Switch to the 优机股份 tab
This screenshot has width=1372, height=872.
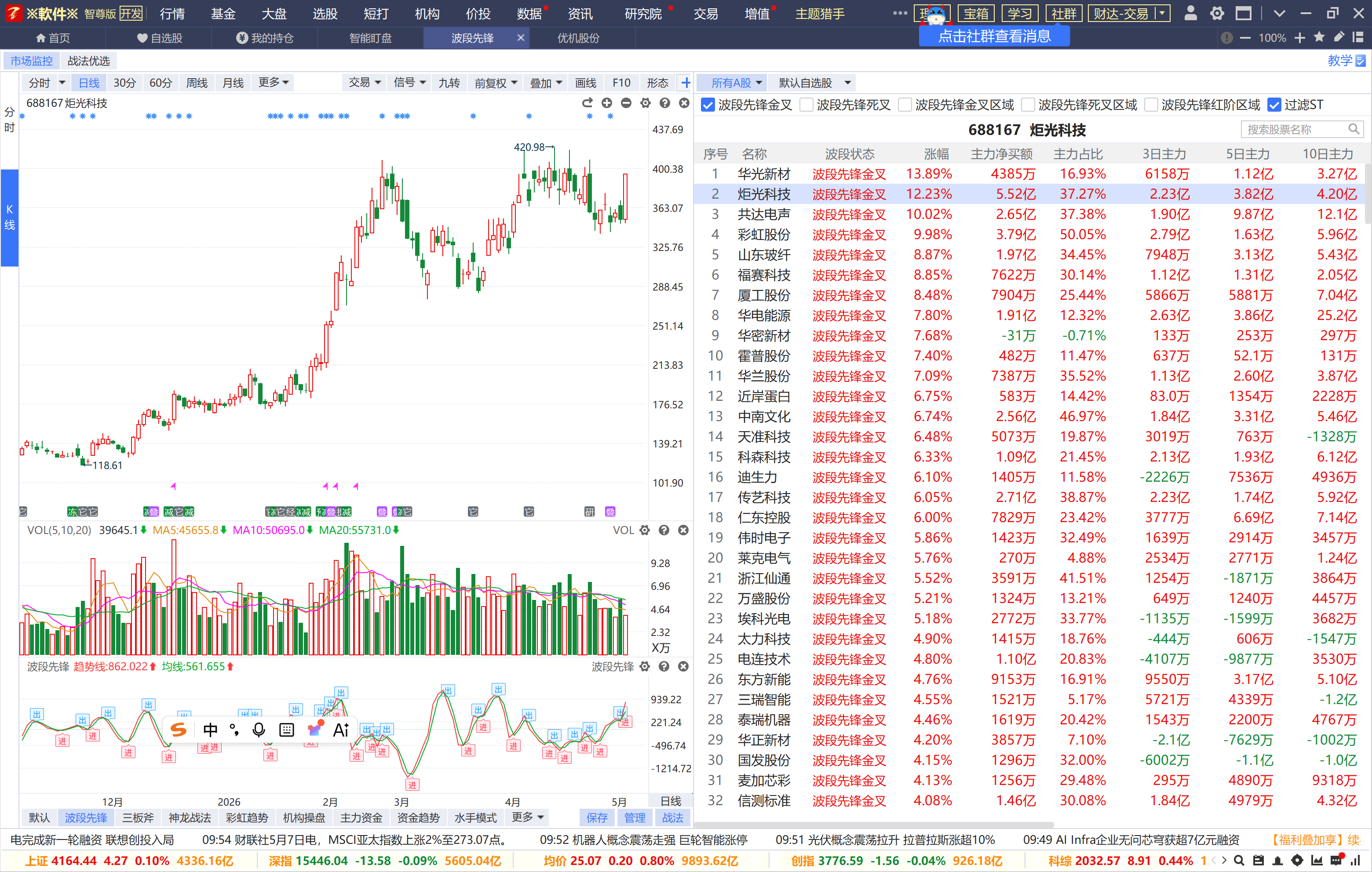(x=578, y=38)
